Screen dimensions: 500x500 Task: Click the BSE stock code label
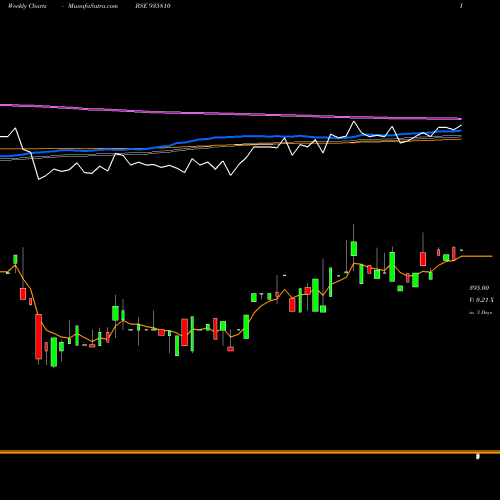(x=153, y=6)
